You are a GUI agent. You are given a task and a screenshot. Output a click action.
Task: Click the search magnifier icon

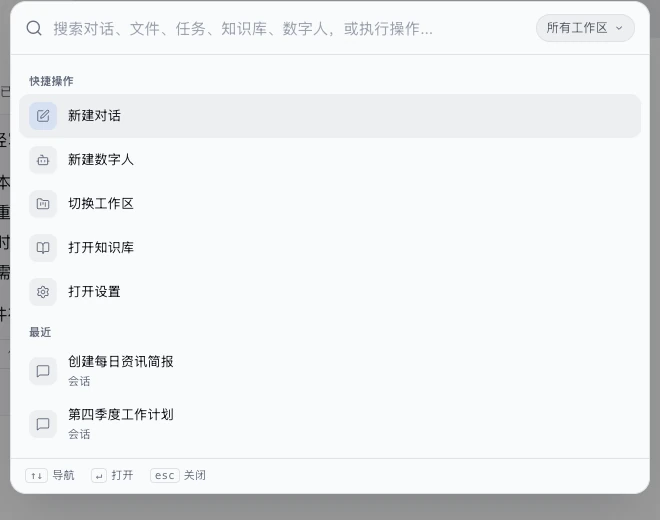tap(34, 29)
